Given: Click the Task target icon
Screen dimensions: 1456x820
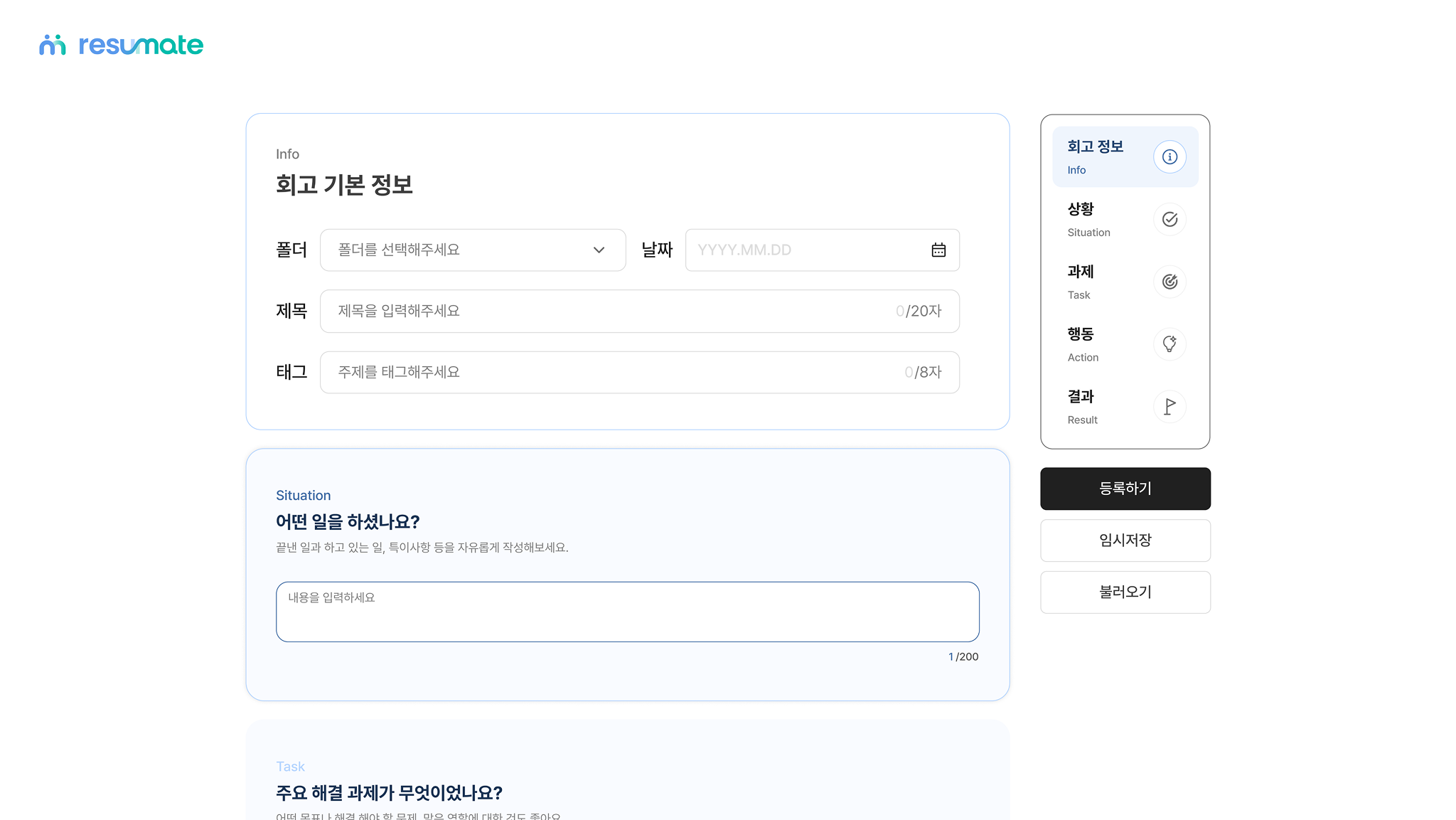Looking at the screenshot, I should click(1169, 282).
